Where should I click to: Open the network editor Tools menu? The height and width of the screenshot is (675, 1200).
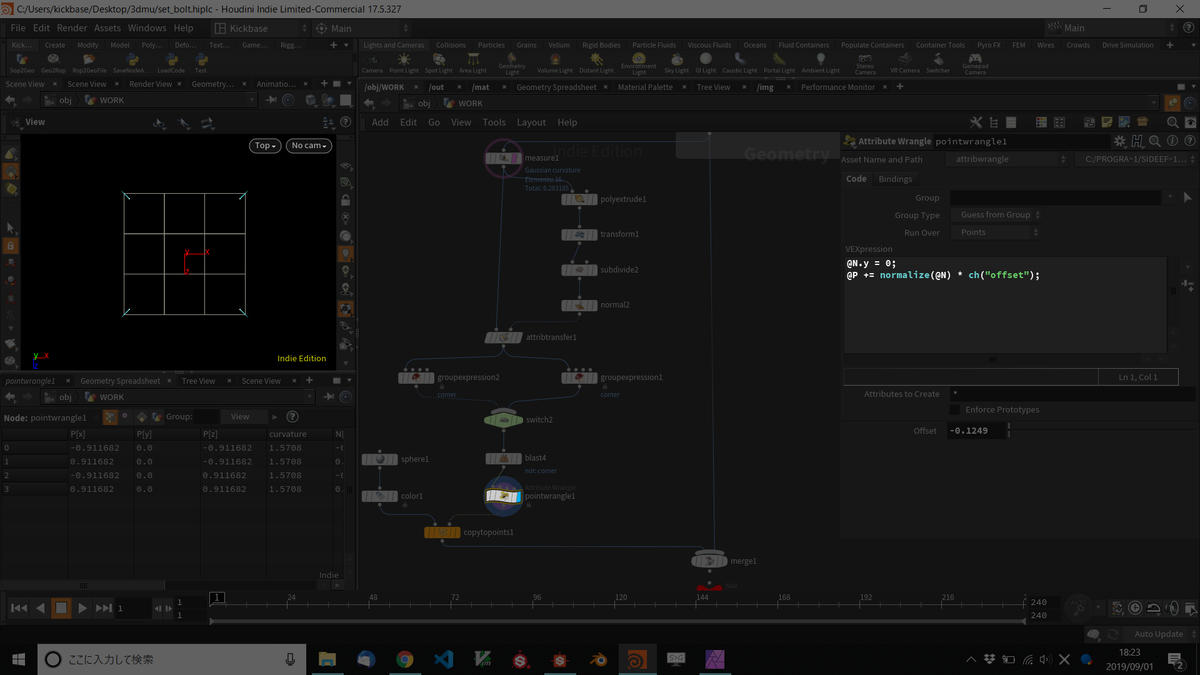coord(494,122)
